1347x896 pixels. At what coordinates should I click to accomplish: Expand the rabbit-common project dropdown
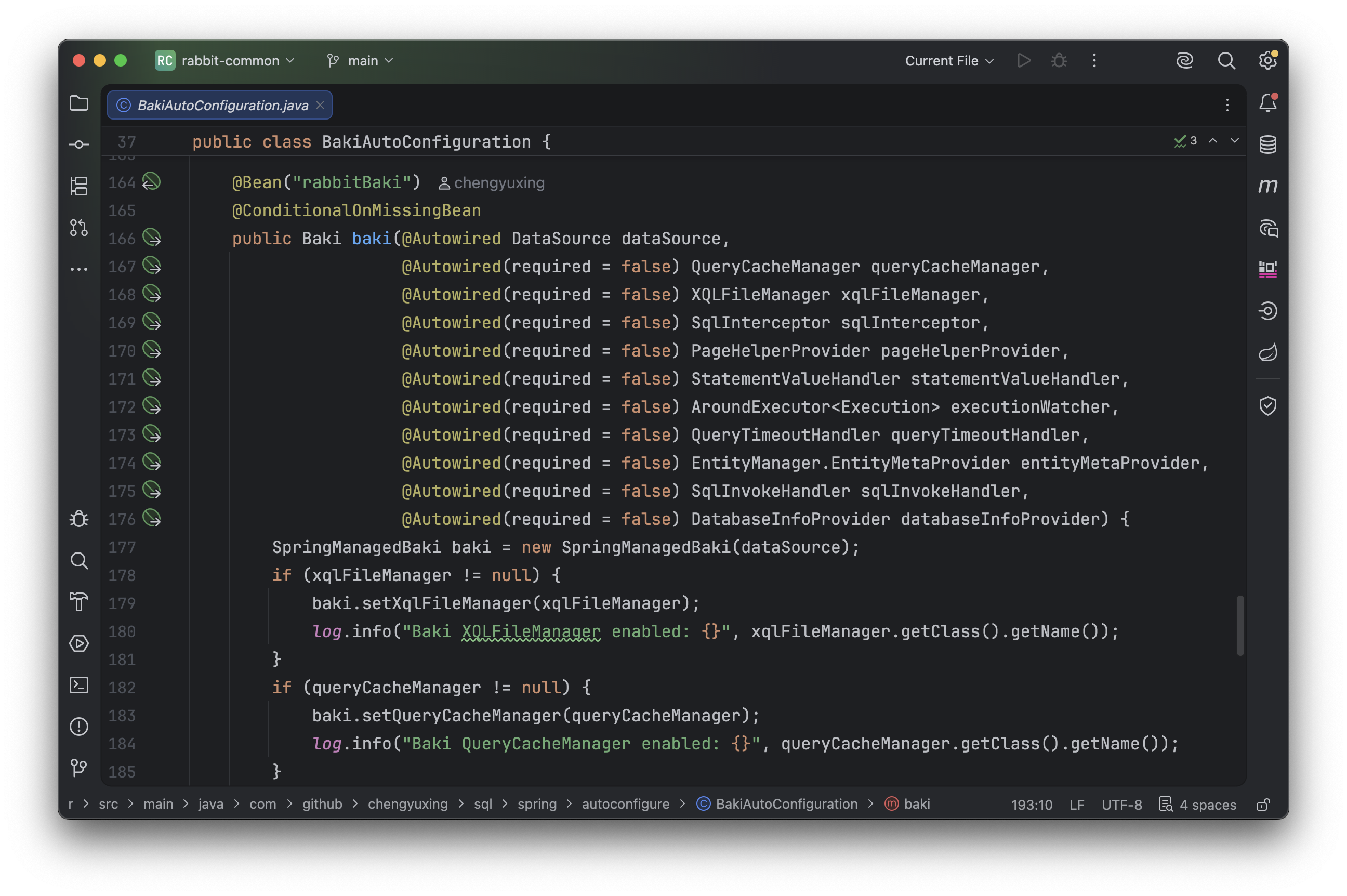225,61
